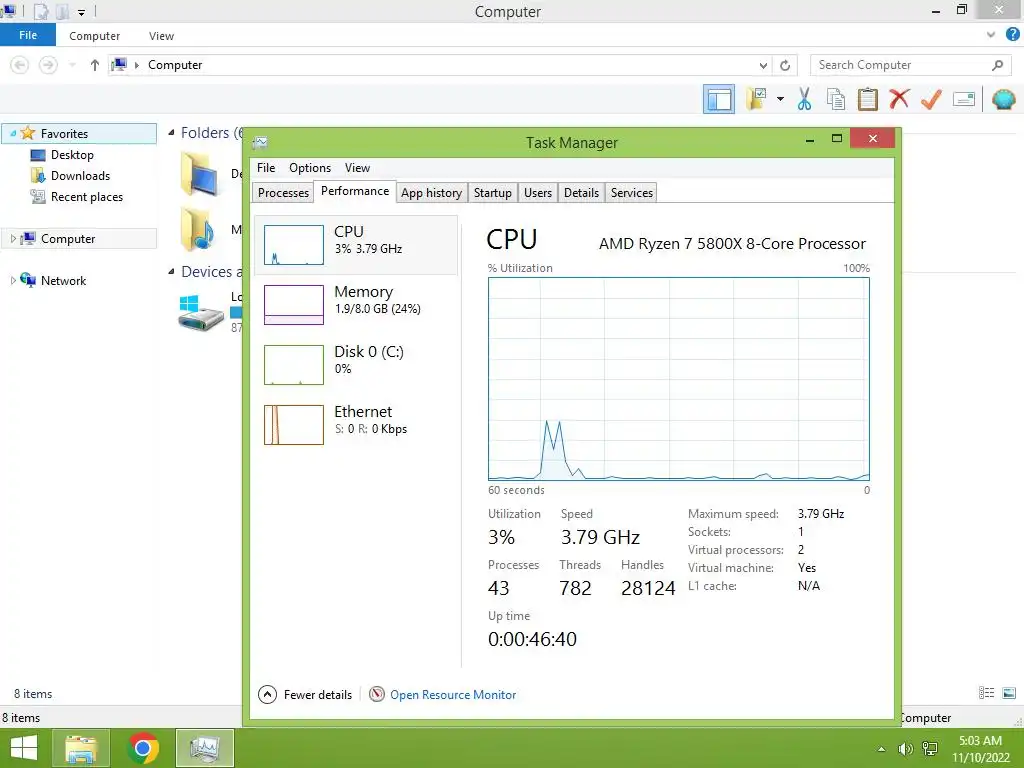Click the Task Manager taskbar button

(x=205, y=748)
